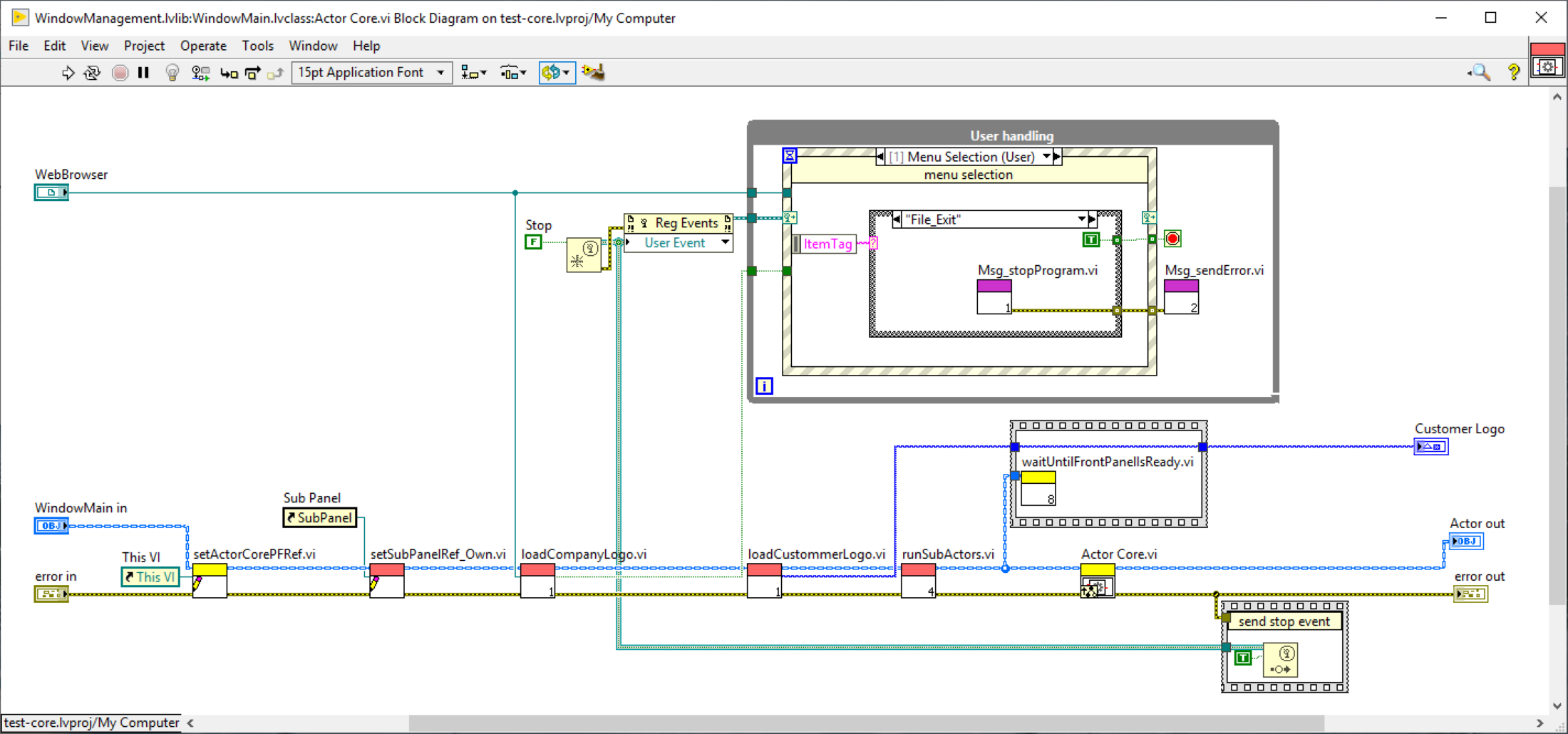Click the loadCustommerLogo.vi subVI

point(765,581)
